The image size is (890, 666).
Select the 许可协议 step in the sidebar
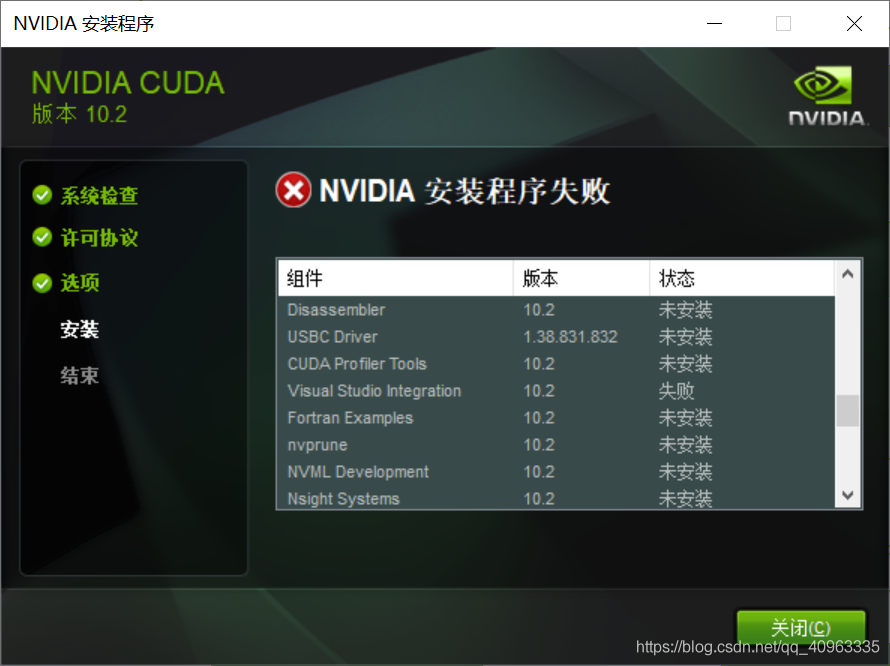(x=97, y=238)
